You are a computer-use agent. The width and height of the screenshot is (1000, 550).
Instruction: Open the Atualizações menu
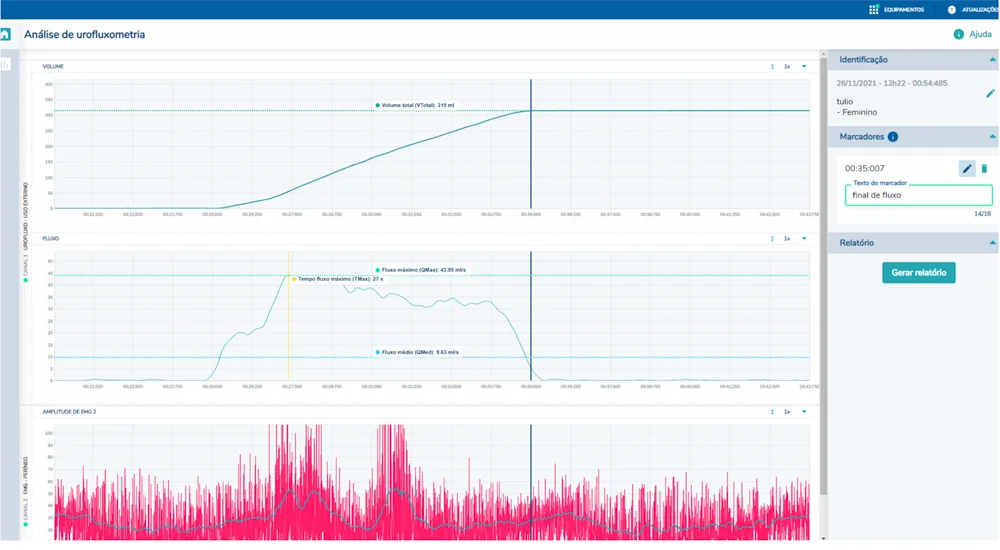(x=980, y=10)
